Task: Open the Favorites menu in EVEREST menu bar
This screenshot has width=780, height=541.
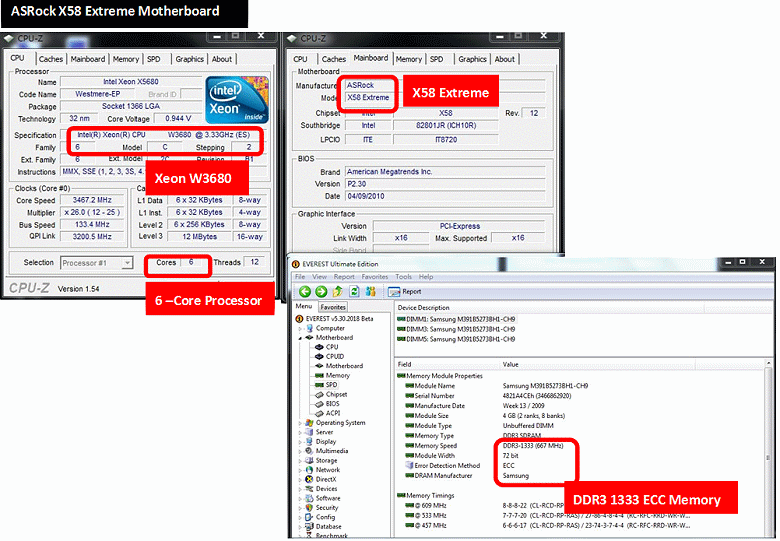Action: [375, 277]
